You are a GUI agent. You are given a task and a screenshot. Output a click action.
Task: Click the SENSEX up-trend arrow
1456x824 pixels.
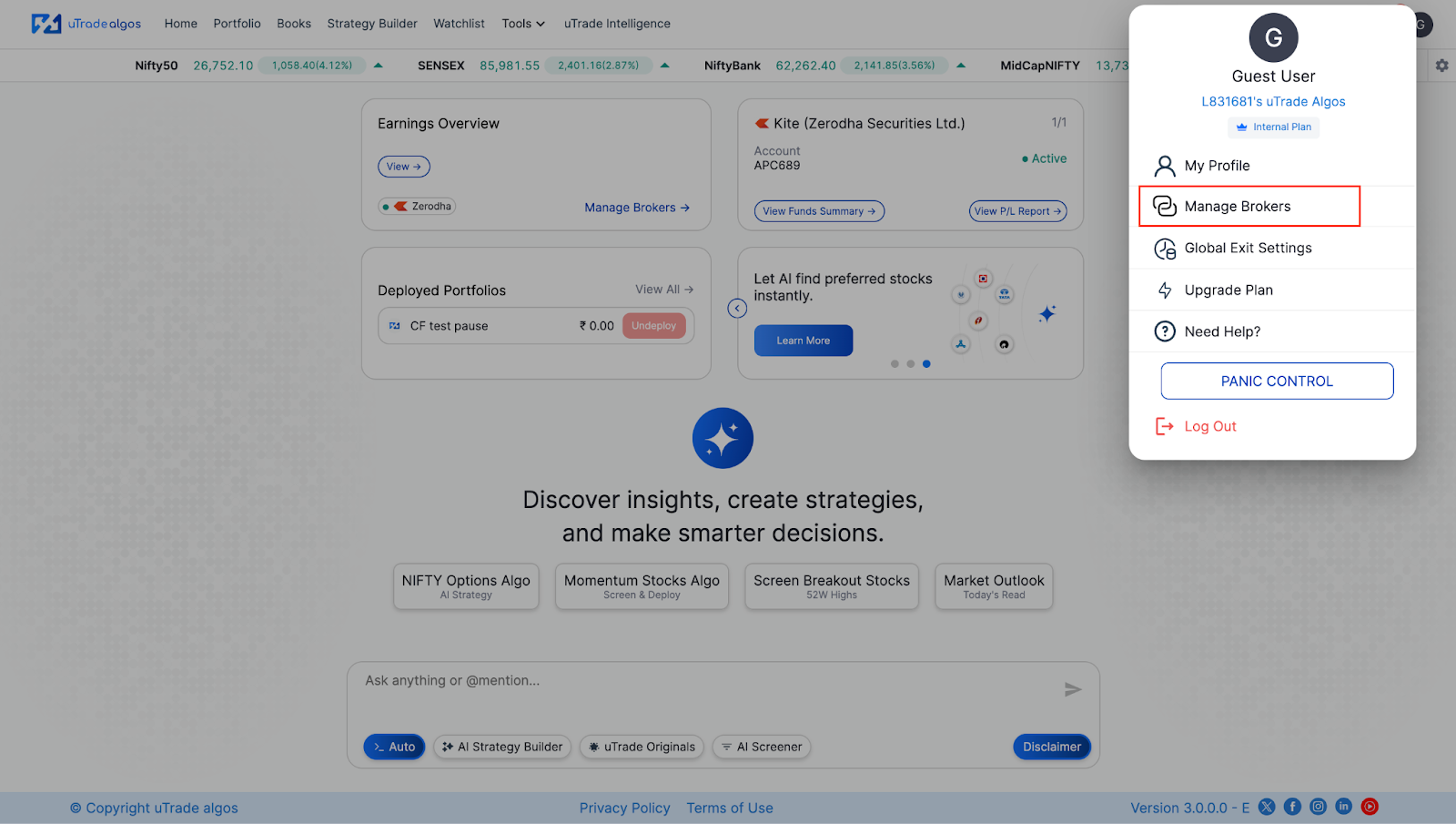click(x=665, y=66)
